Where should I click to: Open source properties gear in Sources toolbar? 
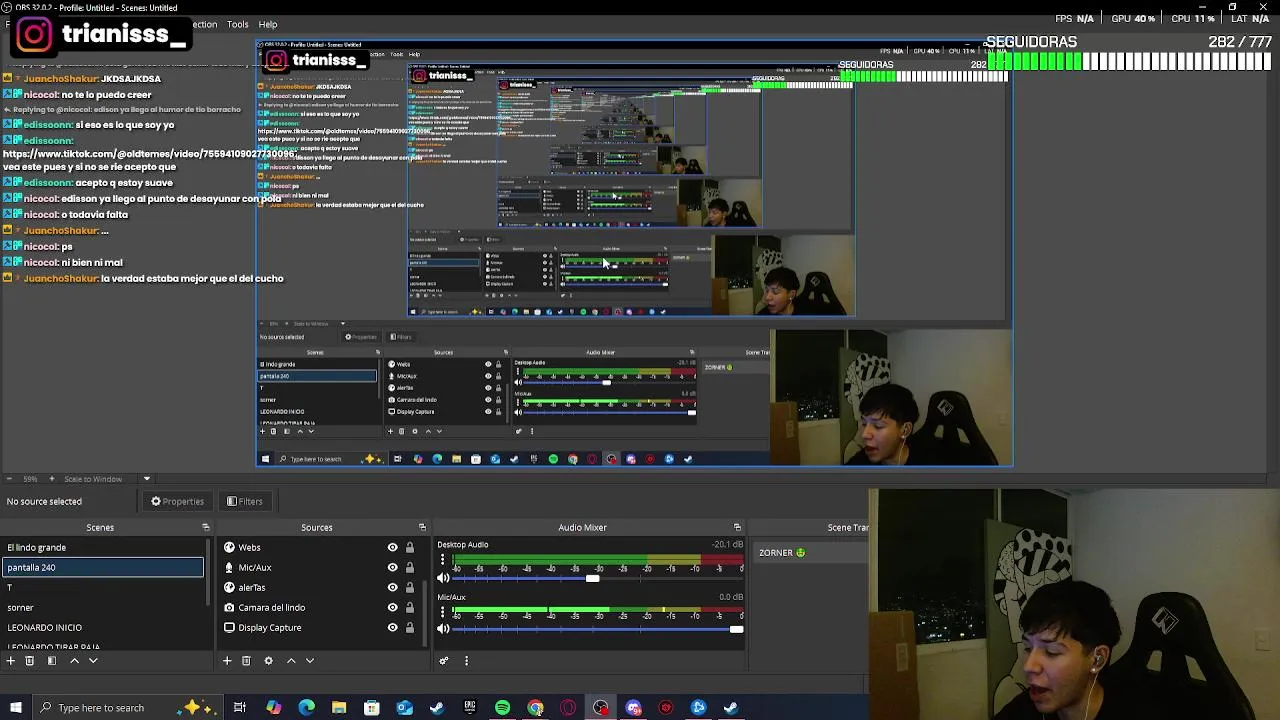268,660
